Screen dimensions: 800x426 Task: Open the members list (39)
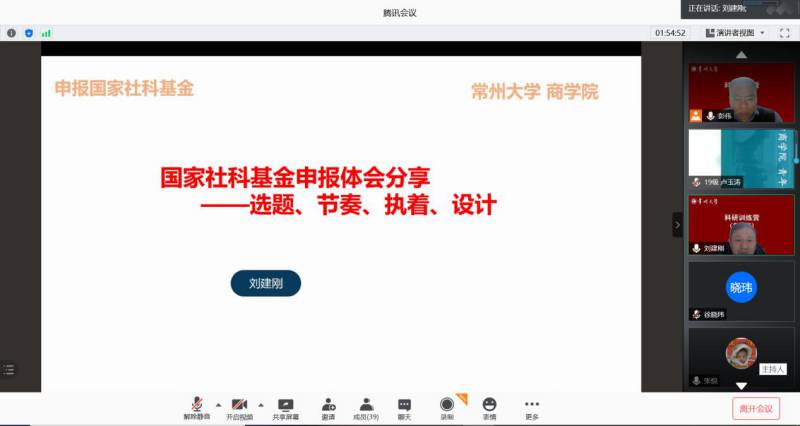(366, 406)
